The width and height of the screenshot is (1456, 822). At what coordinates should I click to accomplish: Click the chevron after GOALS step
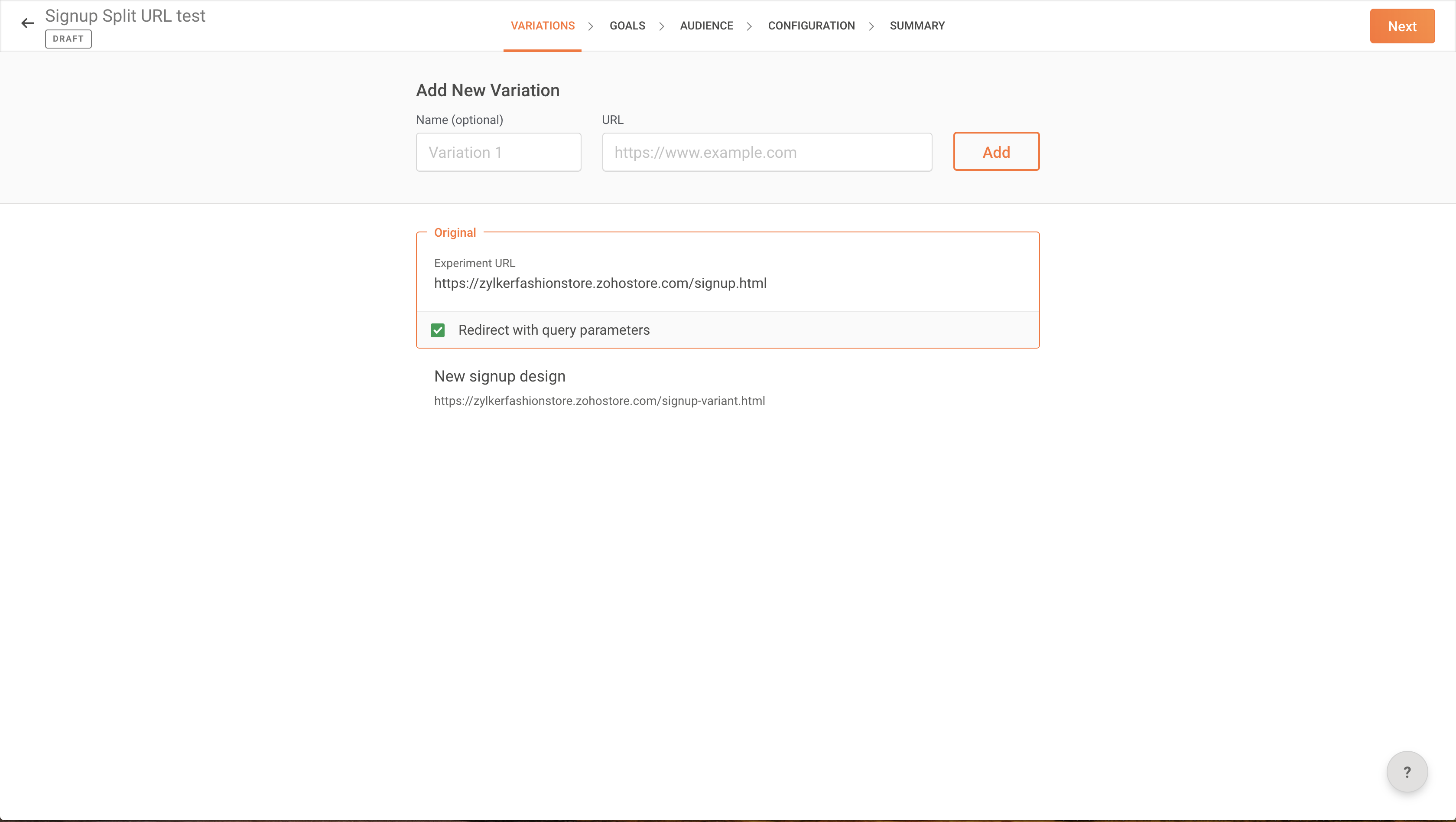tap(661, 26)
